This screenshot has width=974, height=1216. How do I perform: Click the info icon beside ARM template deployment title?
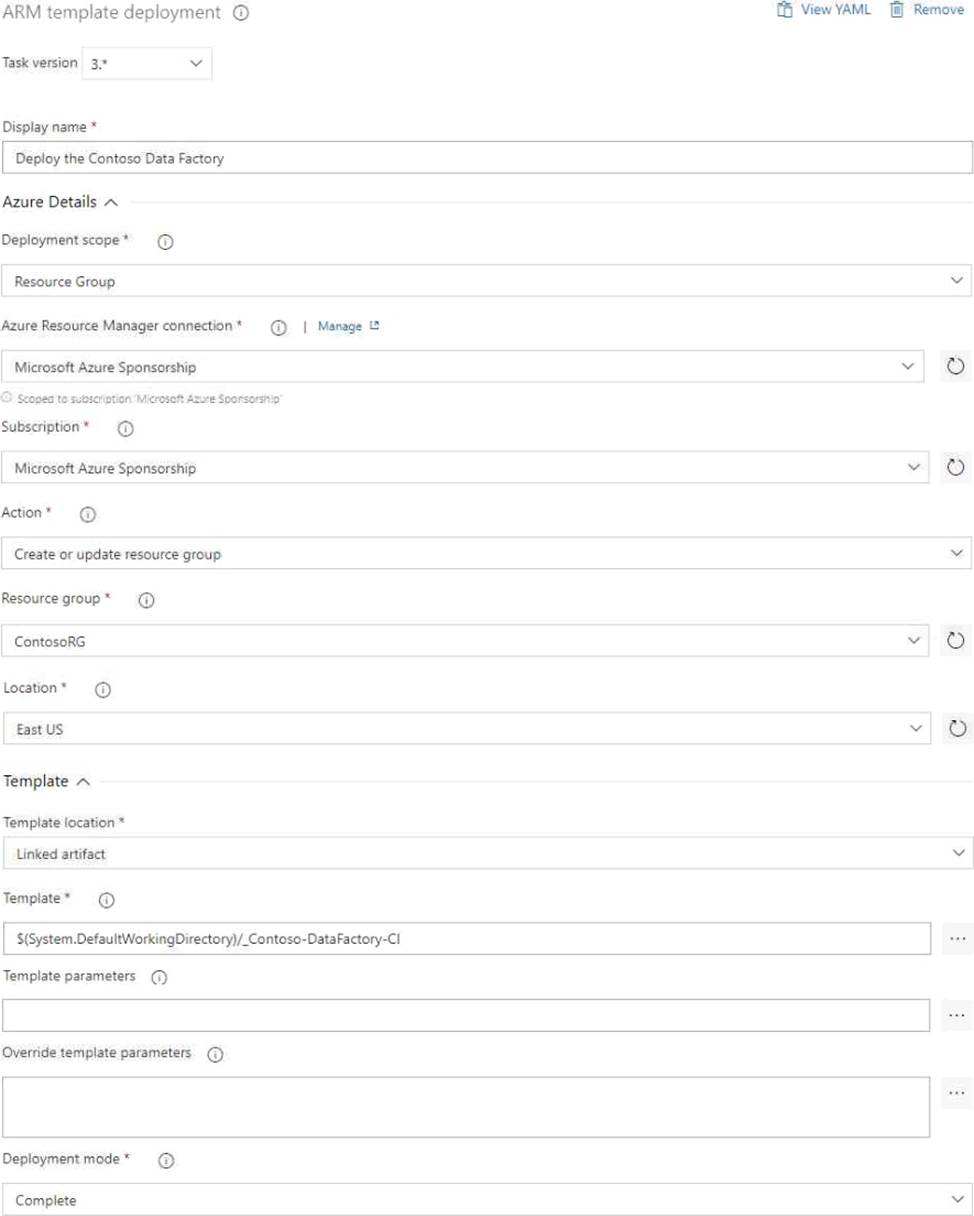pyautogui.click(x=240, y=14)
